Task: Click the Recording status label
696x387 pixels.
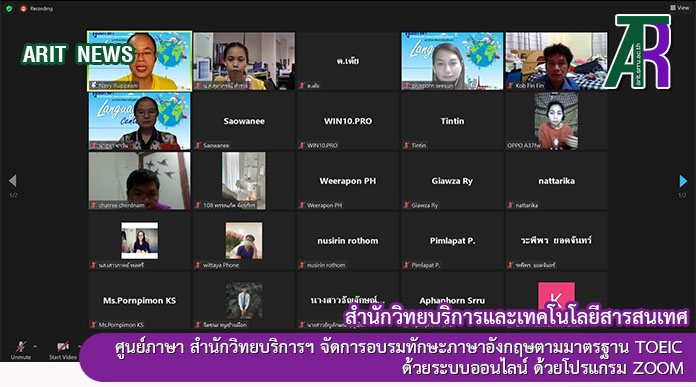Action: pyautogui.click(x=41, y=8)
